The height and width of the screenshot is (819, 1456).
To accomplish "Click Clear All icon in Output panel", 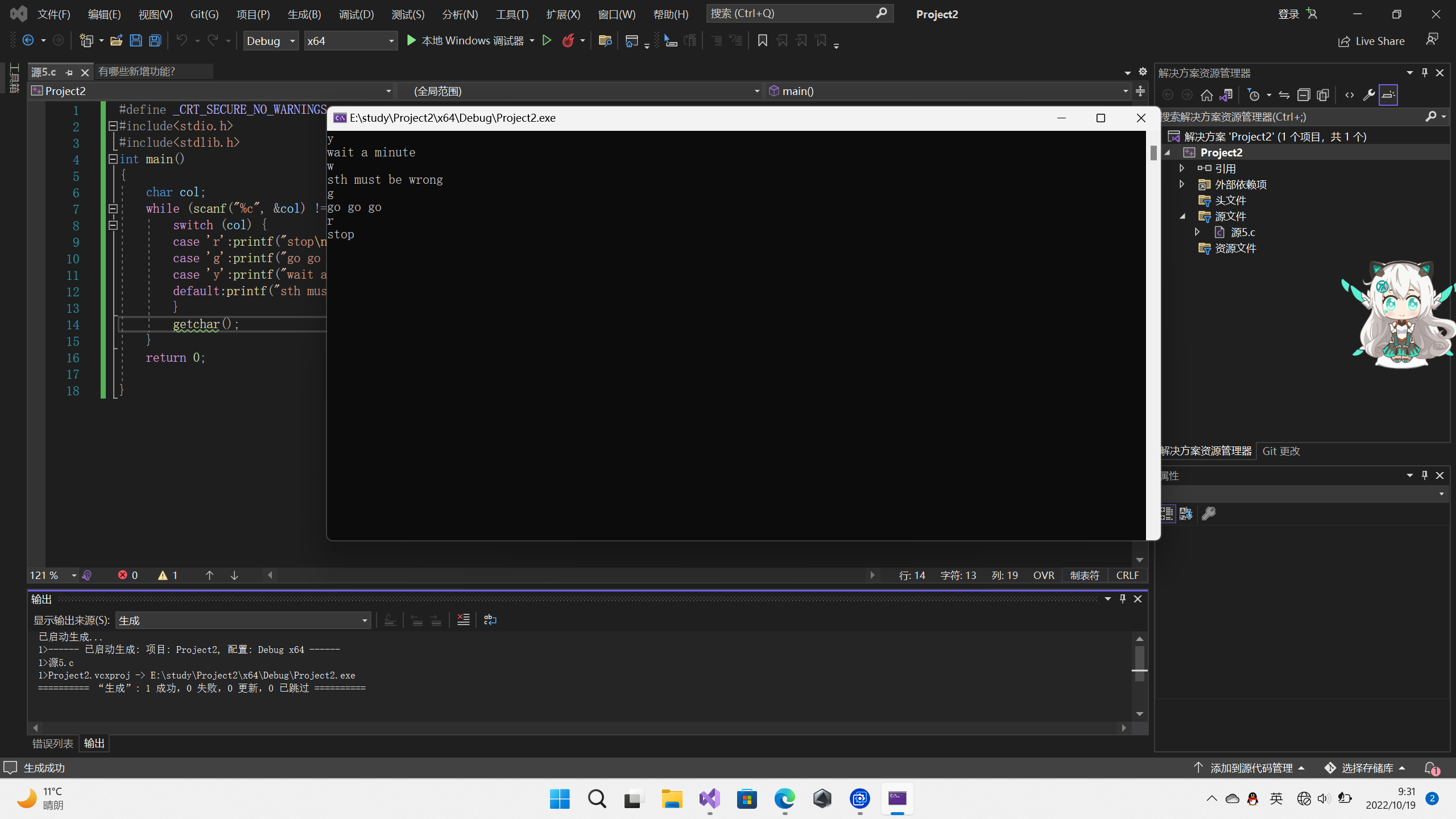I will (x=464, y=620).
